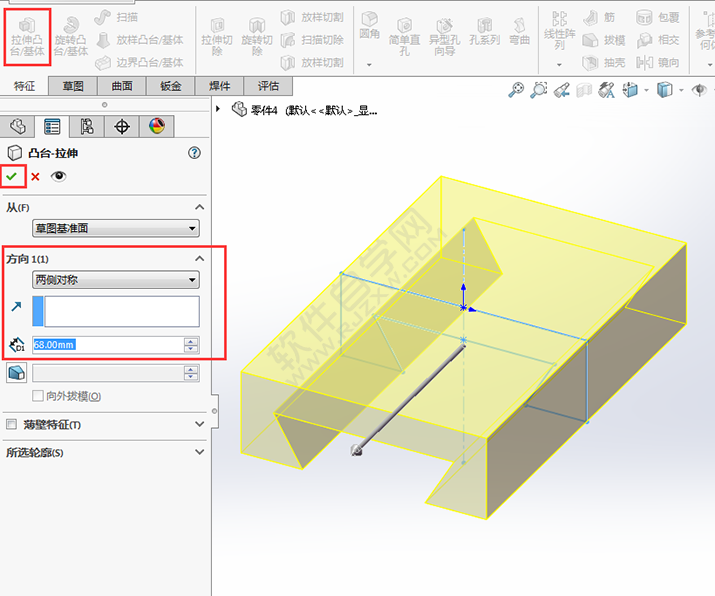Viewport: 715px width, 596px height.
Task: Click the depth 68.00mm input field
Action: point(108,345)
